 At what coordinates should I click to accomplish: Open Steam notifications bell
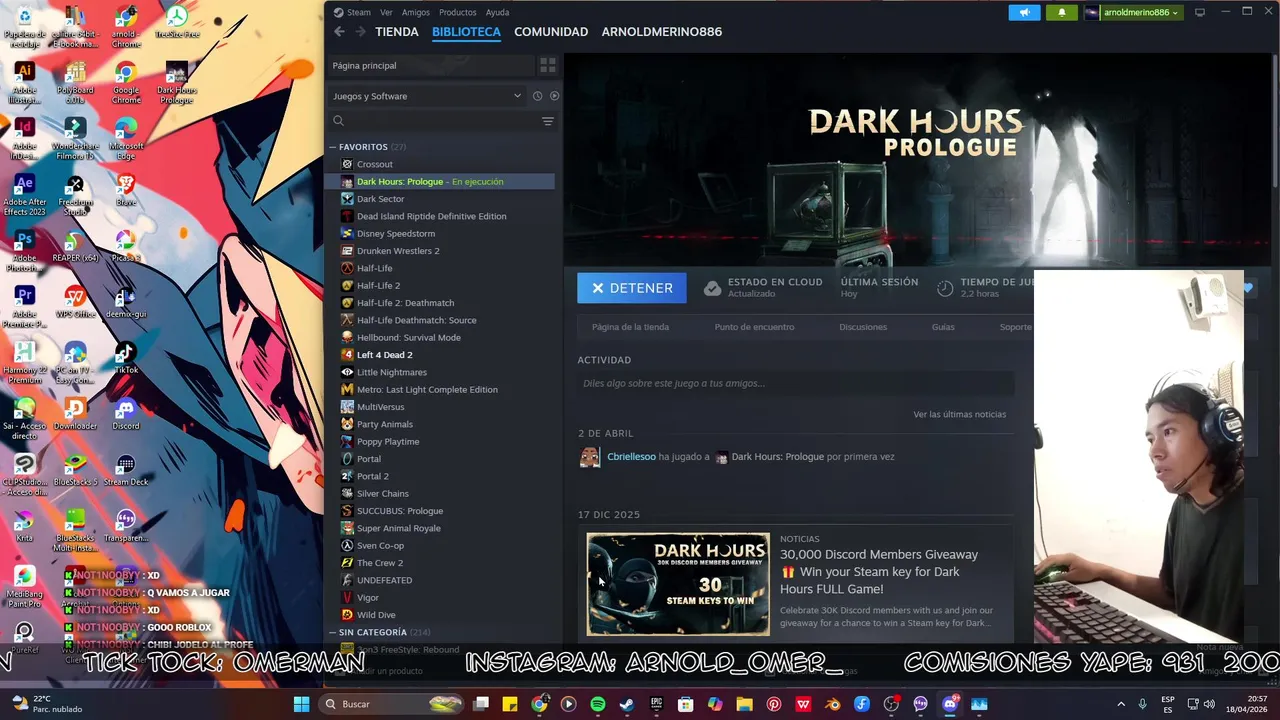tap(1061, 12)
